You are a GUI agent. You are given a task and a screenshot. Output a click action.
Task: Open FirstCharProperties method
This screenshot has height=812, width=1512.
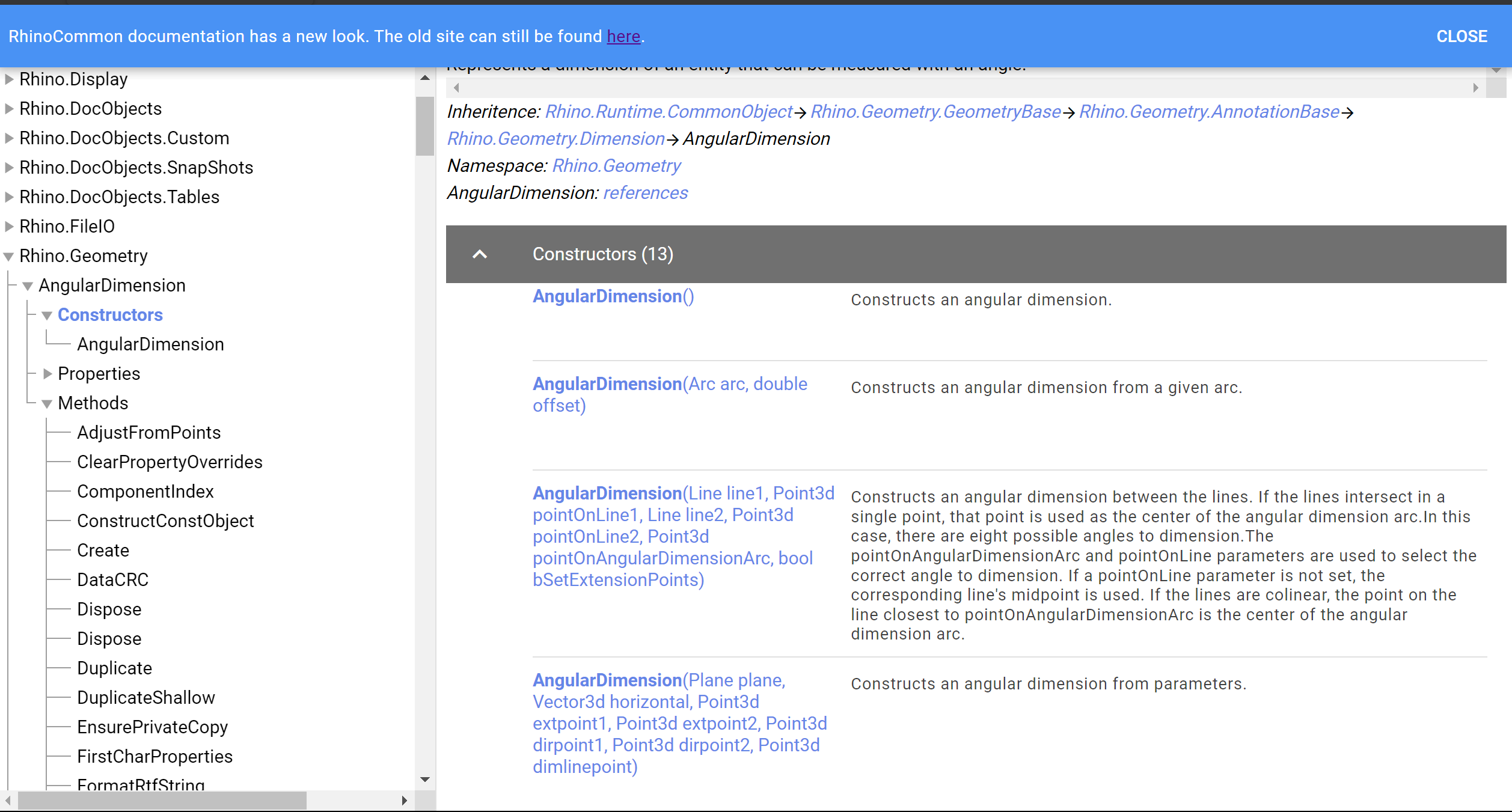click(155, 757)
